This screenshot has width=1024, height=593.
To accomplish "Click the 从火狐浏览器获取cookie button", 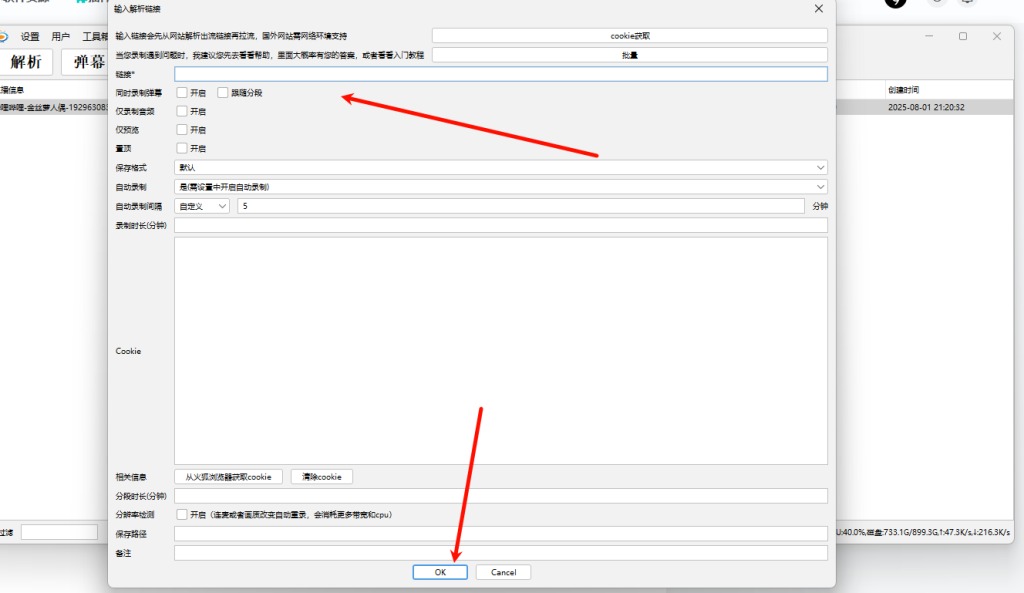I will 228,477.
